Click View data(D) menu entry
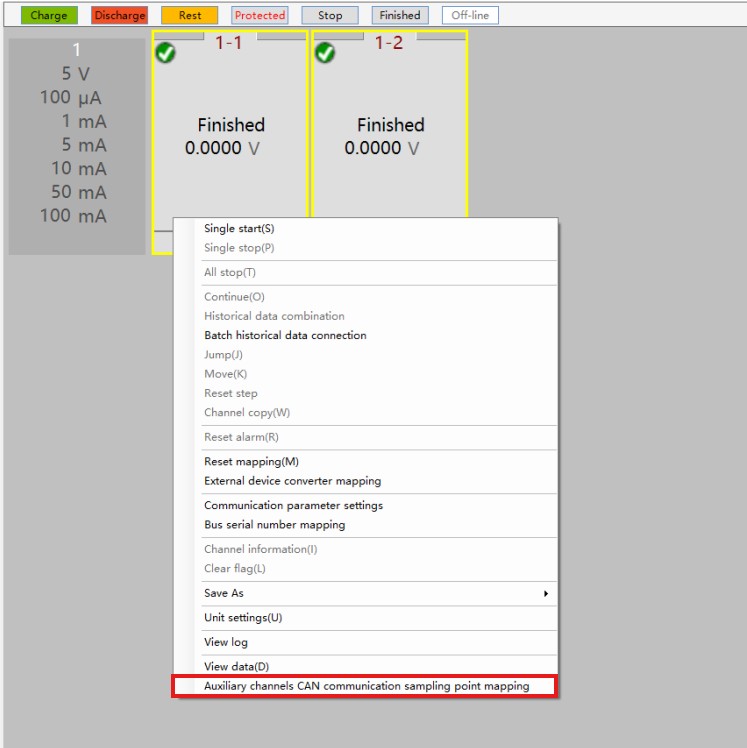 click(x=236, y=666)
